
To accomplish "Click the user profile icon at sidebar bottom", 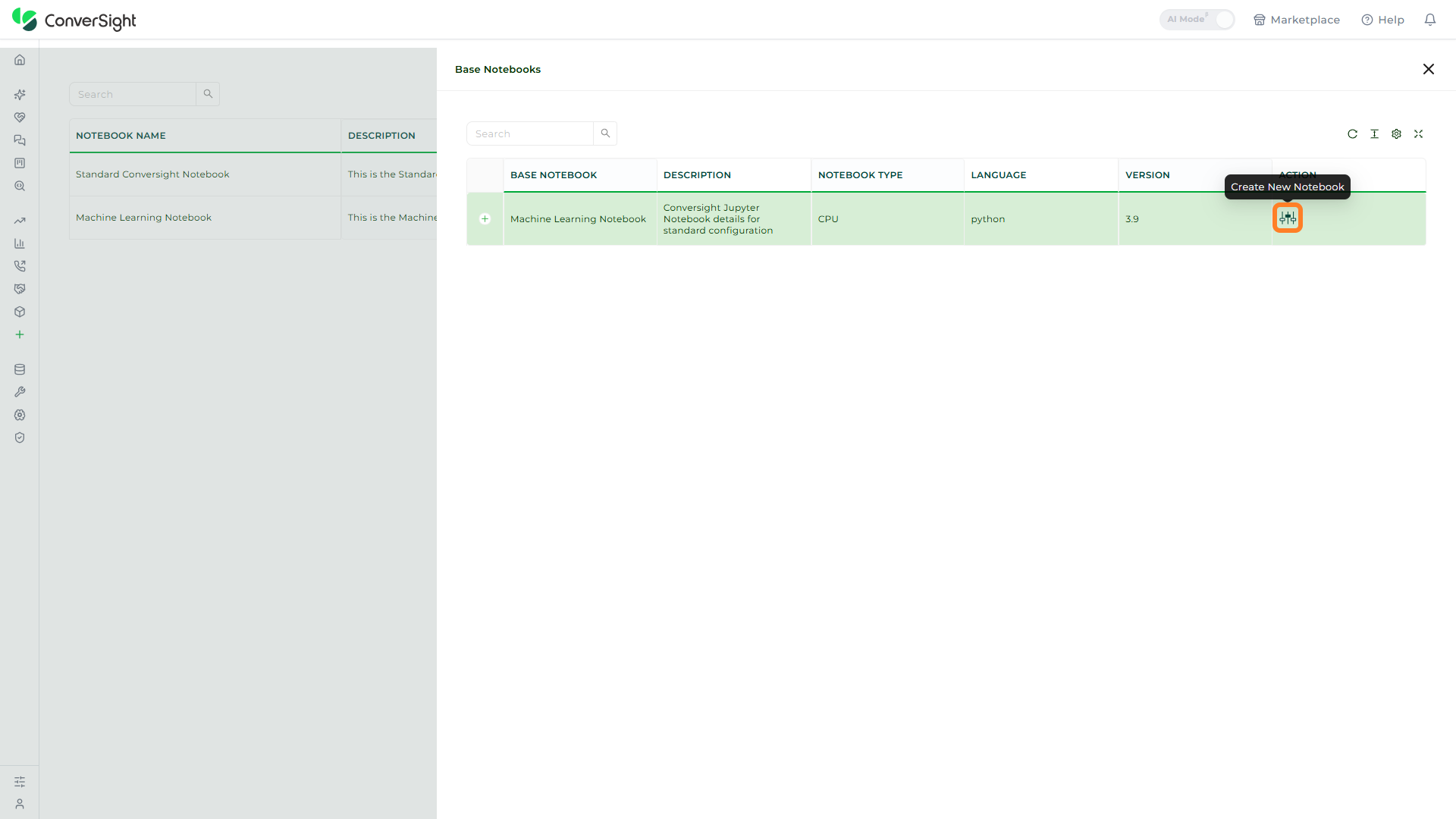I will [x=20, y=804].
